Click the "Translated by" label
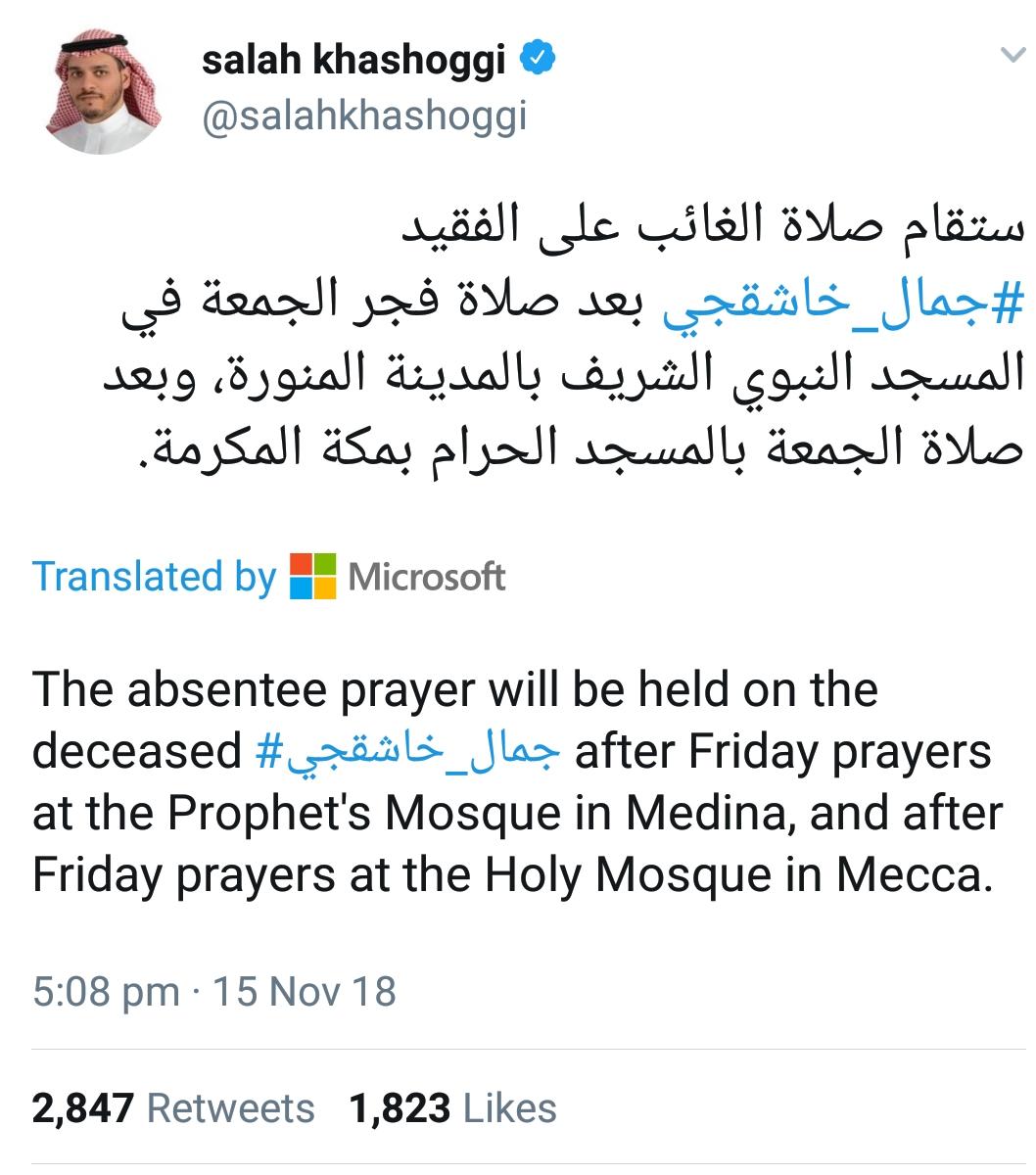This screenshot has width=1036, height=1175. (155, 577)
